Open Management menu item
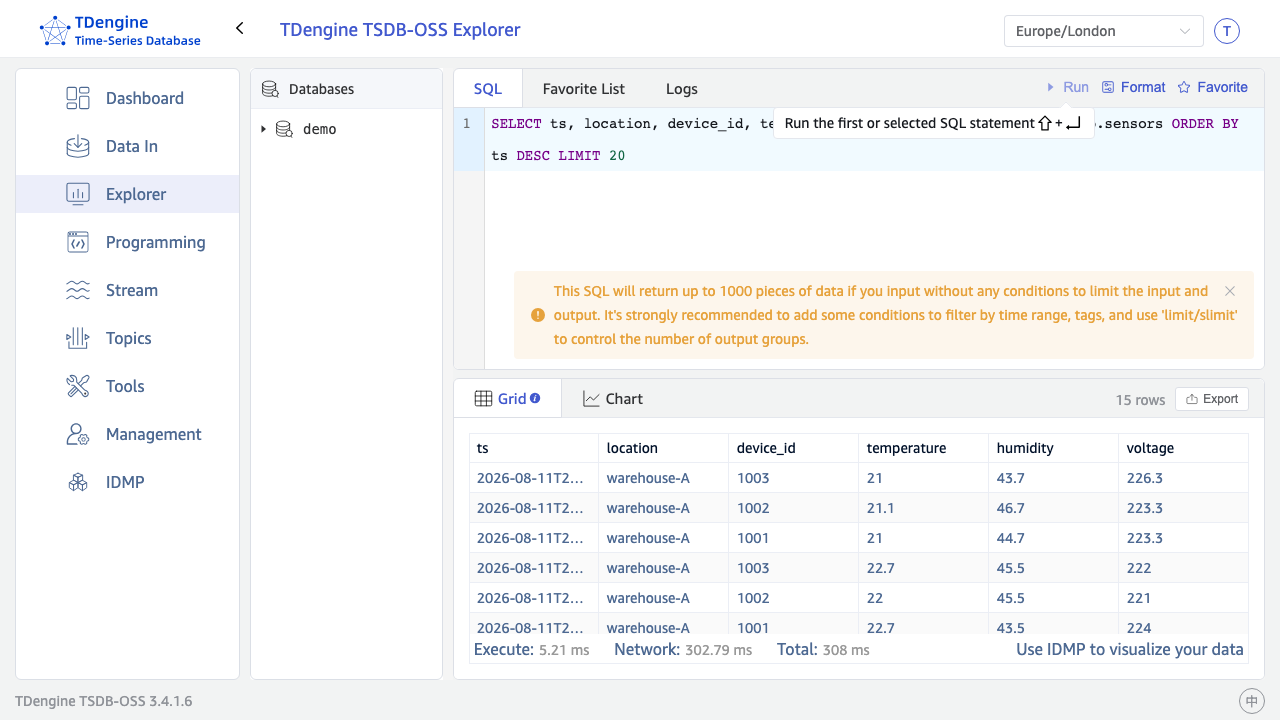The height and width of the screenshot is (720, 1280). pyautogui.click(x=127, y=434)
